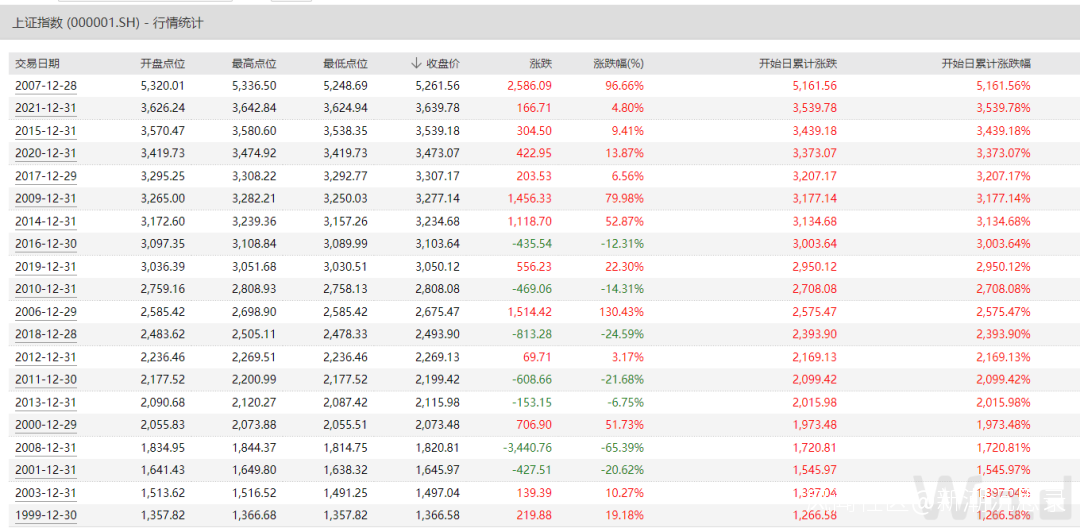Screen dimensions: 1080x528
Task: Click closing price 5,261.56
Action: (x=438, y=86)
